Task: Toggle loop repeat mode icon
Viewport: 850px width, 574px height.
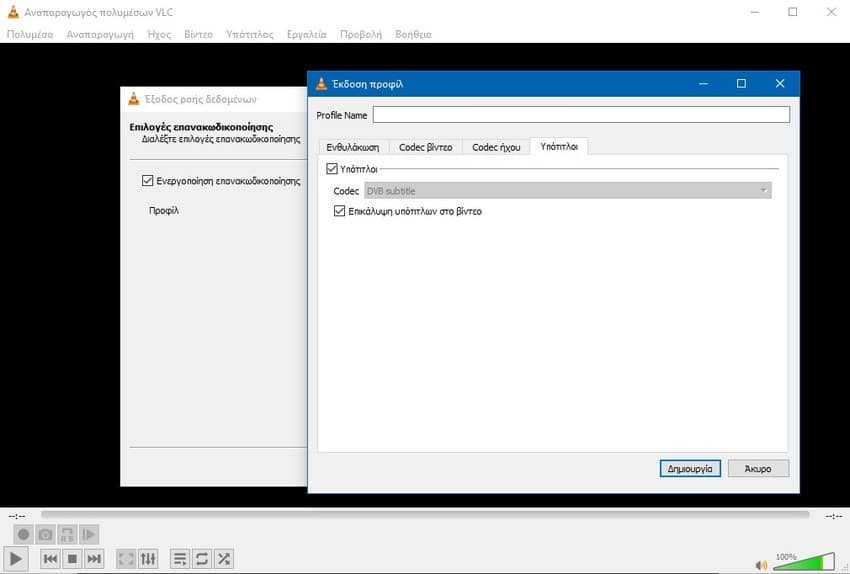Action: (202, 558)
